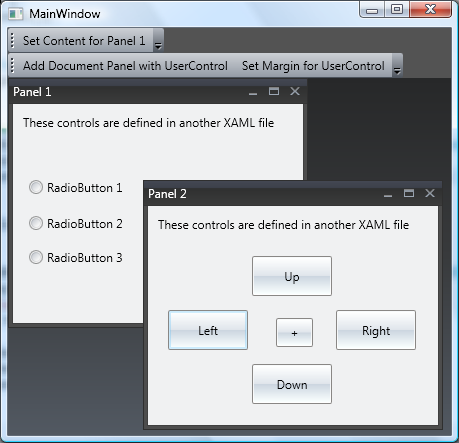The height and width of the screenshot is (443, 459).
Task: Open overflow dropdown of Set Content toolbar
Action: pyautogui.click(x=158, y=40)
